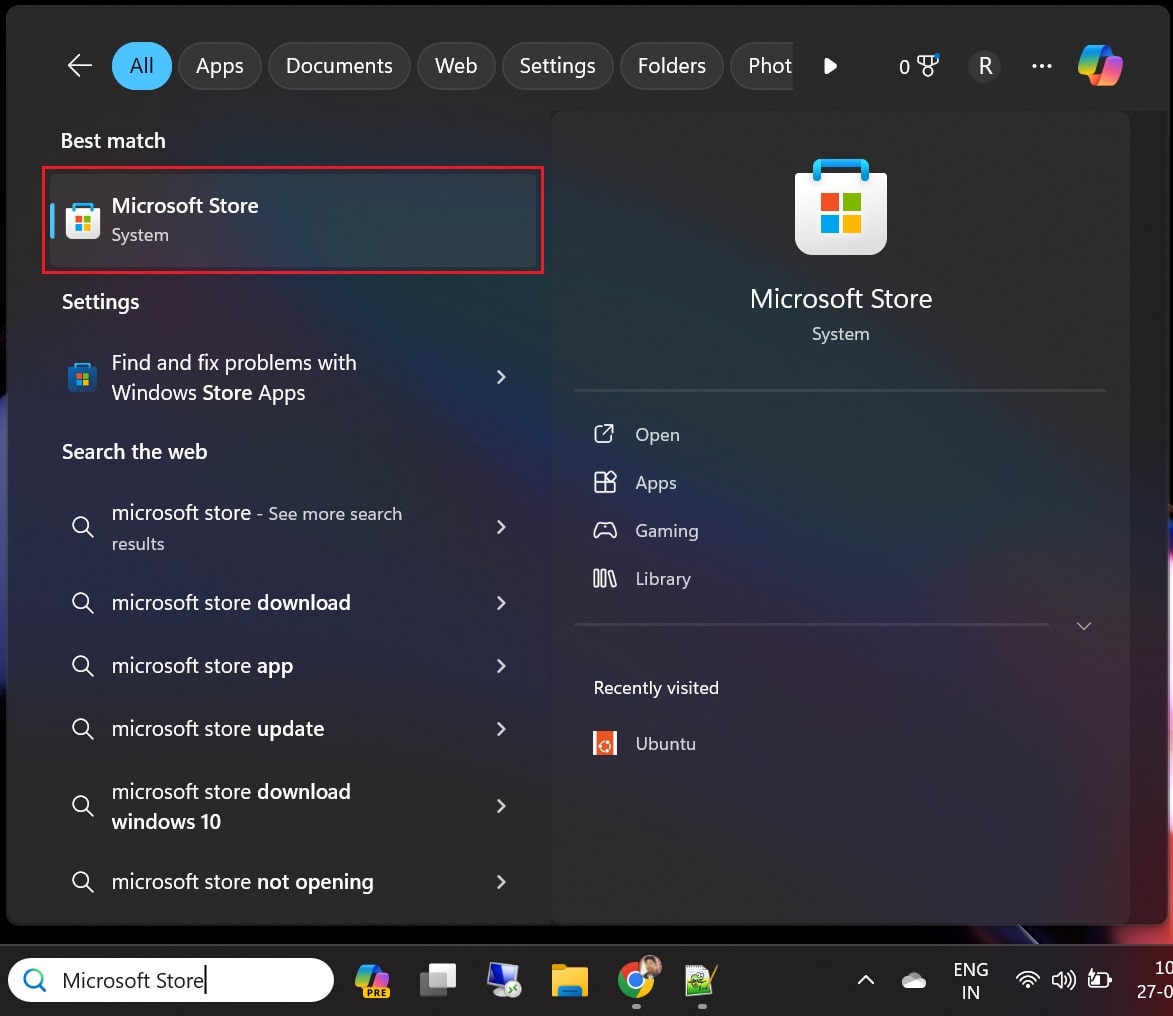The height and width of the screenshot is (1016, 1173).
Task: Open the Apps quick action for Microsoft Store
Action: (x=655, y=482)
